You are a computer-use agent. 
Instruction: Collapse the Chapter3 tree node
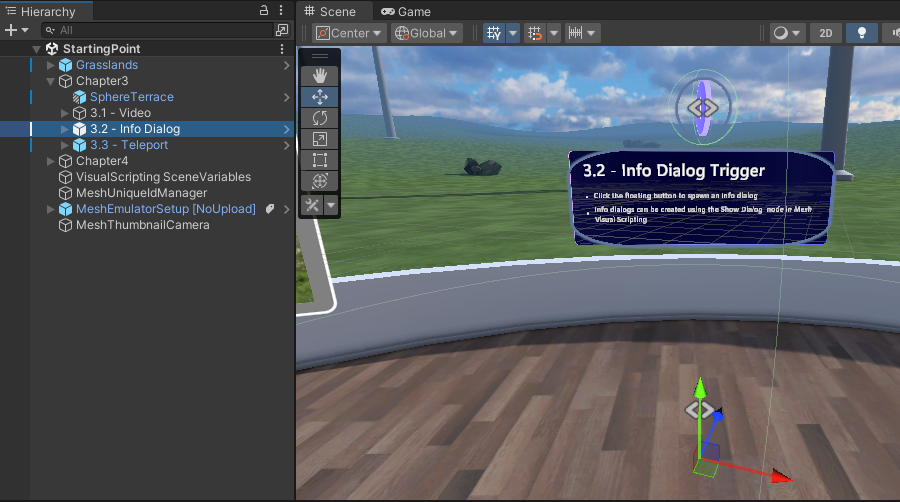pyautogui.click(x=51, y=81)
